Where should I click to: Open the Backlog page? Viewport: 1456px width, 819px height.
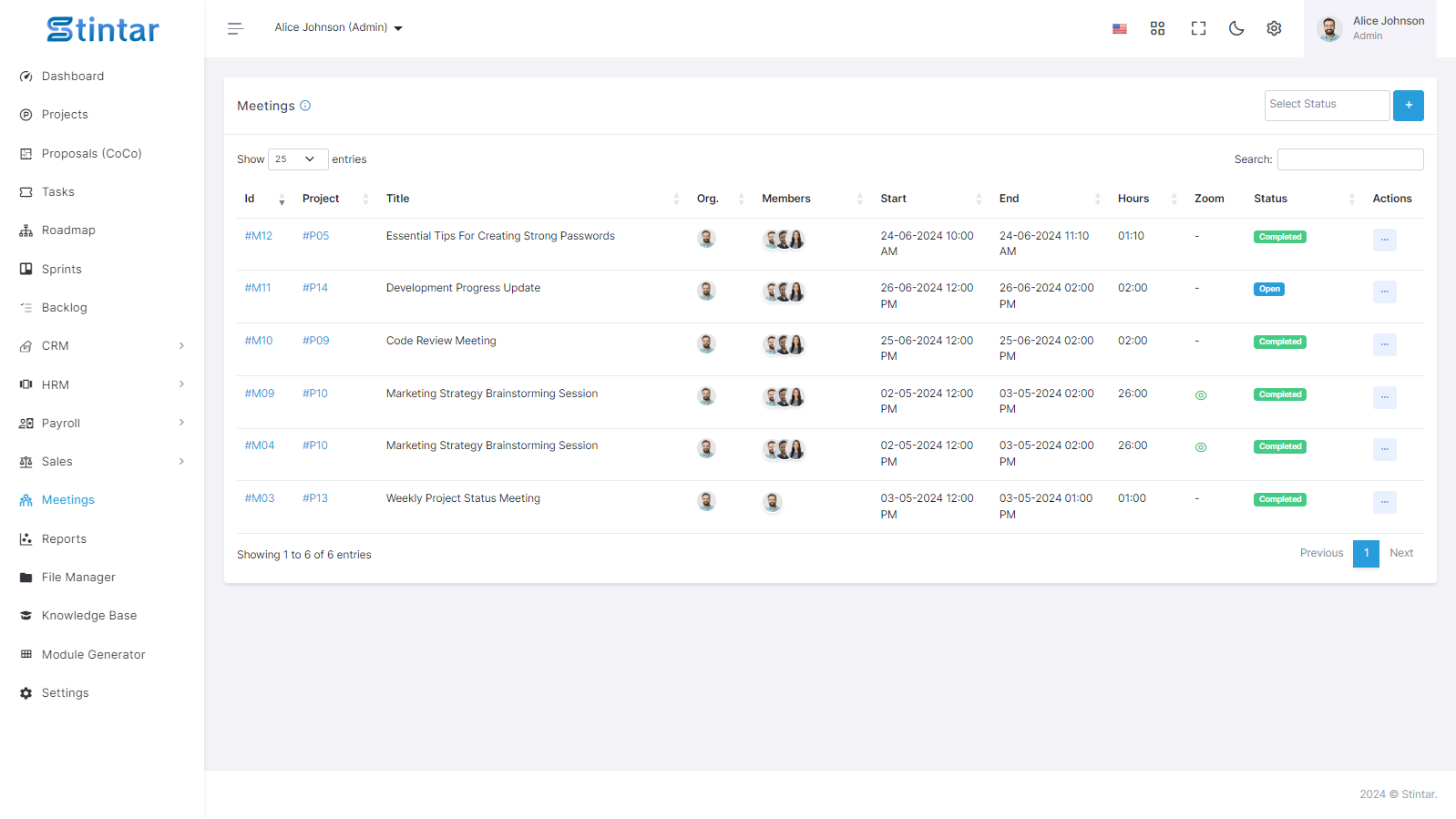64,308
